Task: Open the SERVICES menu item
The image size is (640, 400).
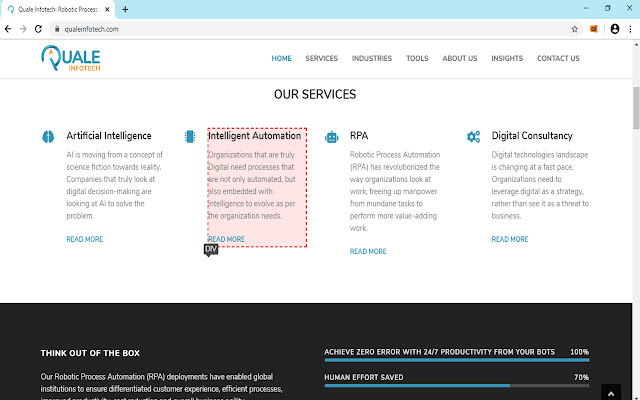Action: [322, 58]
